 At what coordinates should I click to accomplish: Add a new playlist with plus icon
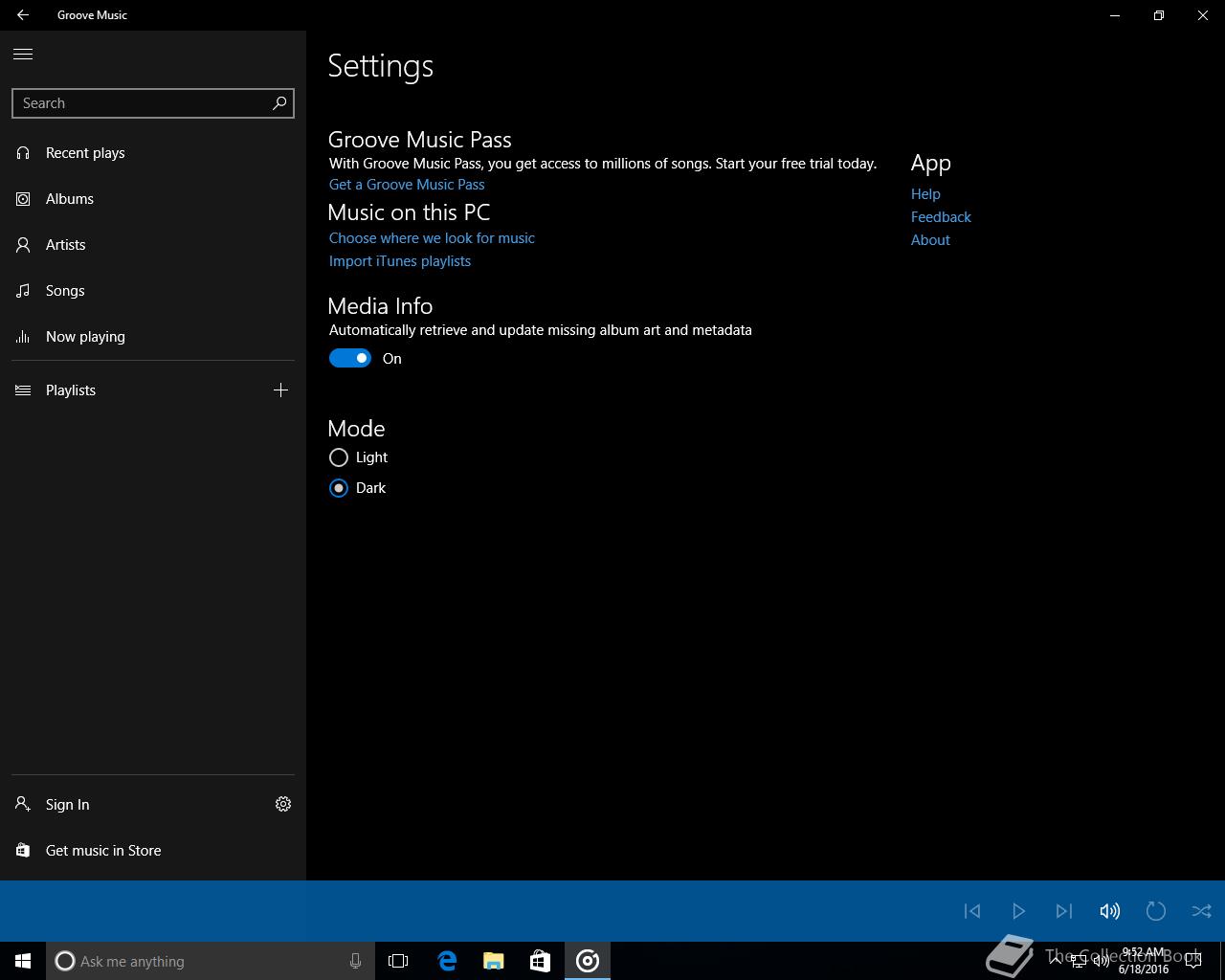click(x=280, y=390)
